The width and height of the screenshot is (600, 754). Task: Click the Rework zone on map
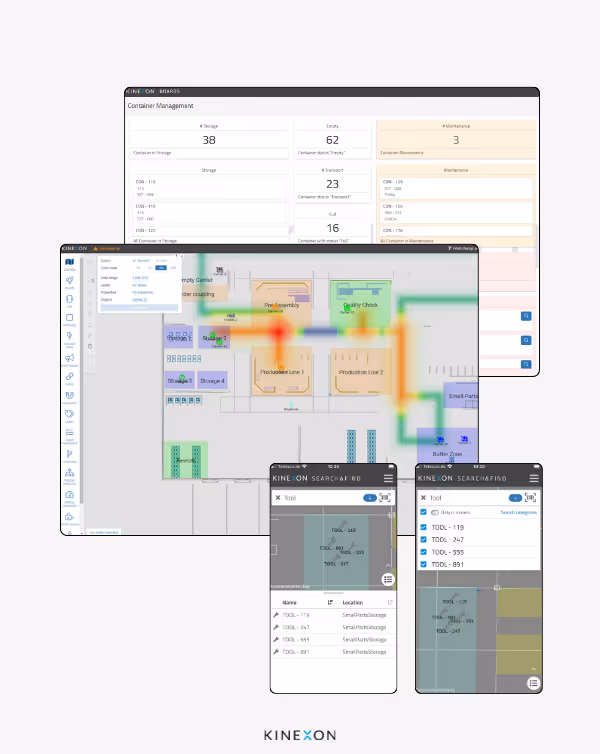click(x=186, y=460)
